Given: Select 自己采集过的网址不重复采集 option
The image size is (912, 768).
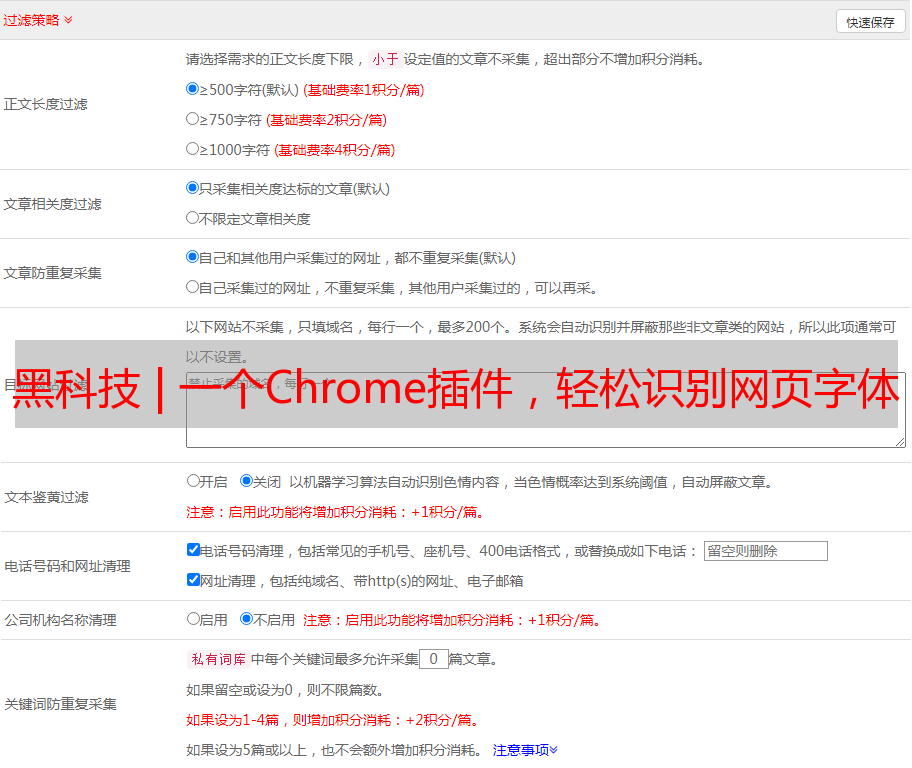Looking at the screenshot, I should click(192, 287).
